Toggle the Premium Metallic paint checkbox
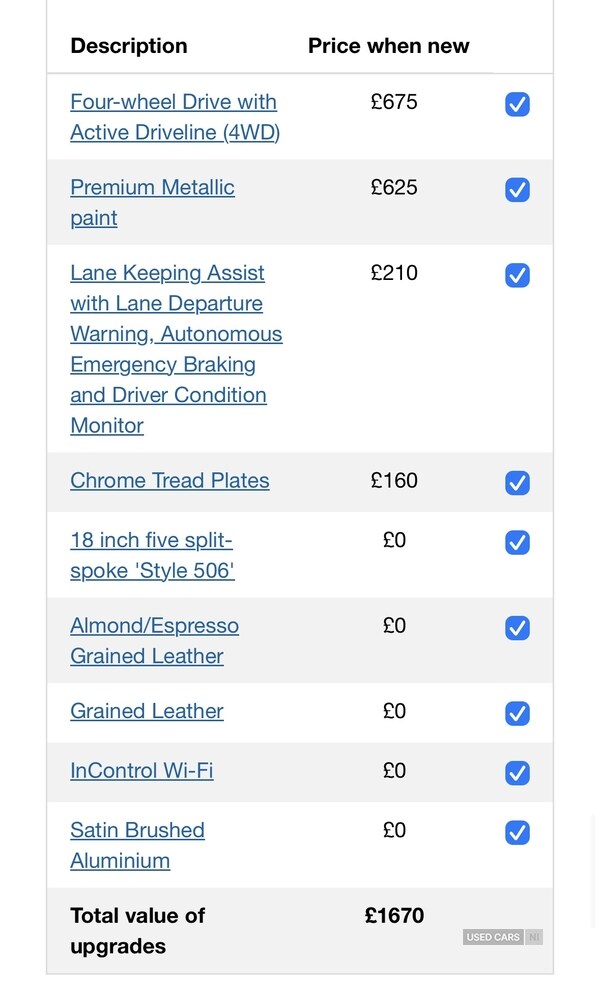Image resolution: width=600 pixels, height=992 pixels. (517, 189)
